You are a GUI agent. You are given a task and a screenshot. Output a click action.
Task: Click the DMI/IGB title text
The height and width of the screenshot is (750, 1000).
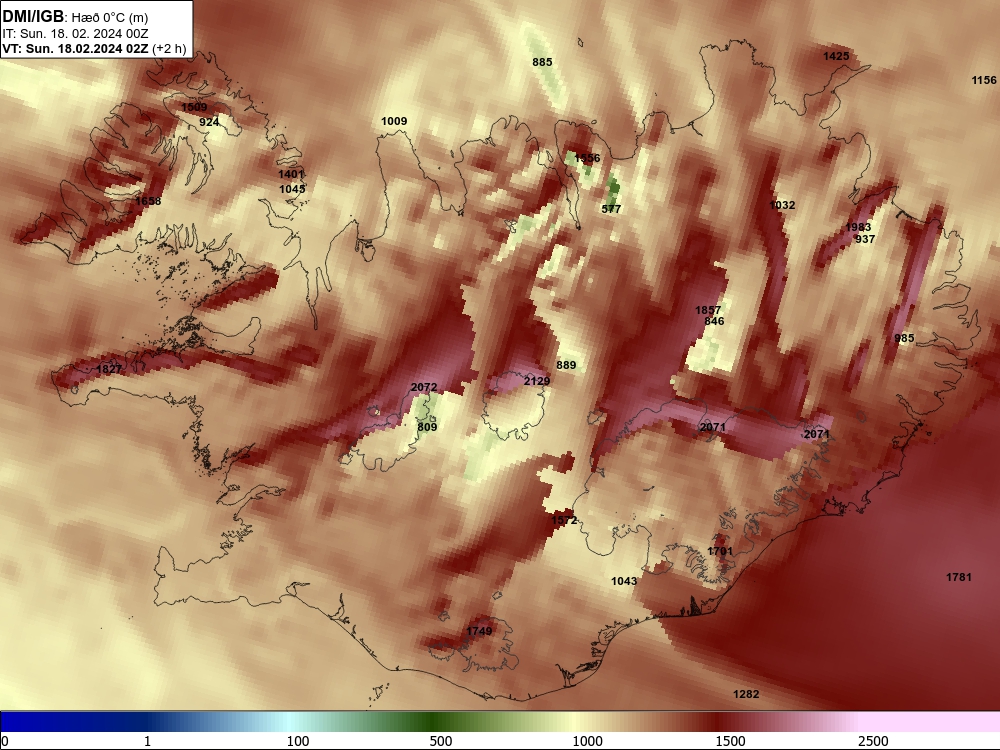33,16
